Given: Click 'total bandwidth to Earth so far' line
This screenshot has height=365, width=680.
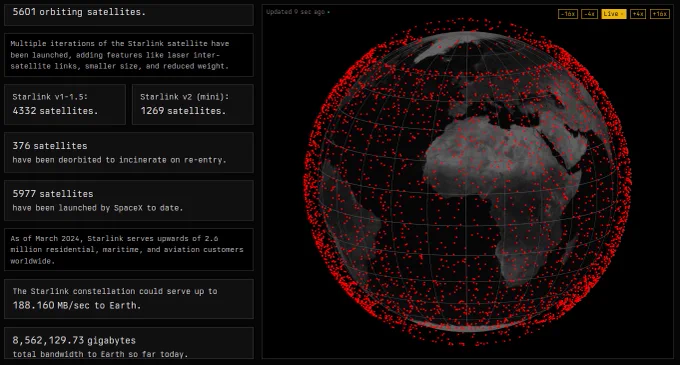Looking at the screenshot, I should pos(100,354).
